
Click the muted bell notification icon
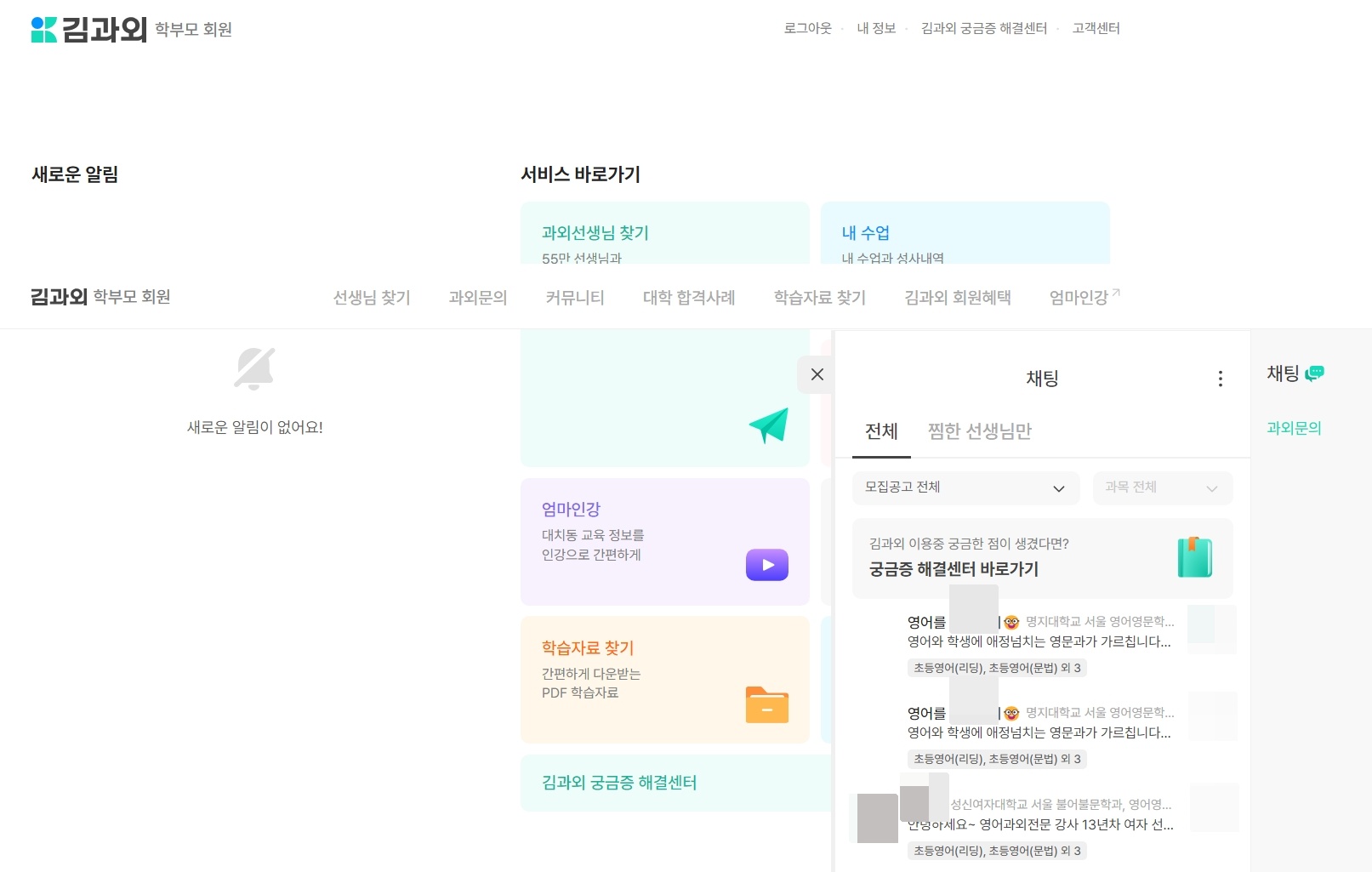tap(254, 368)
